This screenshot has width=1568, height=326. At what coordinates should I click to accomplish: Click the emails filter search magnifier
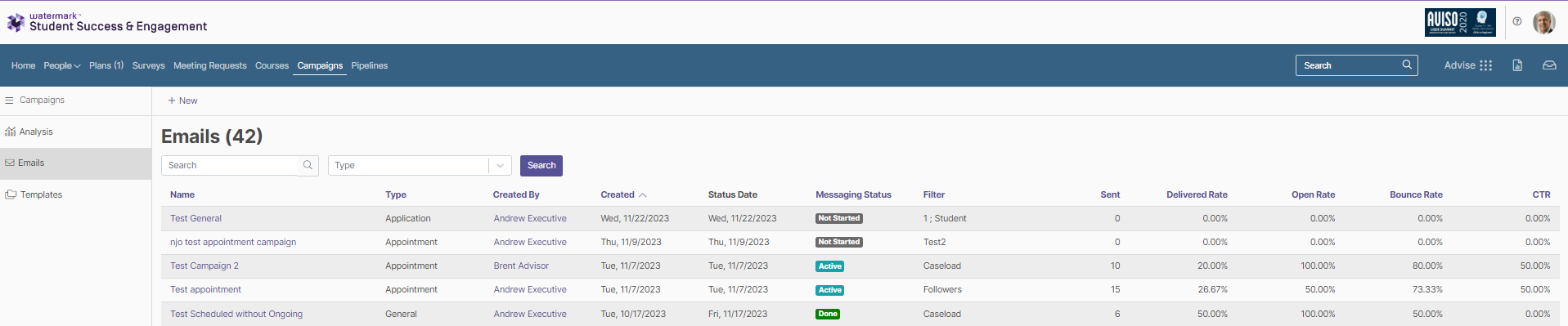308,165
